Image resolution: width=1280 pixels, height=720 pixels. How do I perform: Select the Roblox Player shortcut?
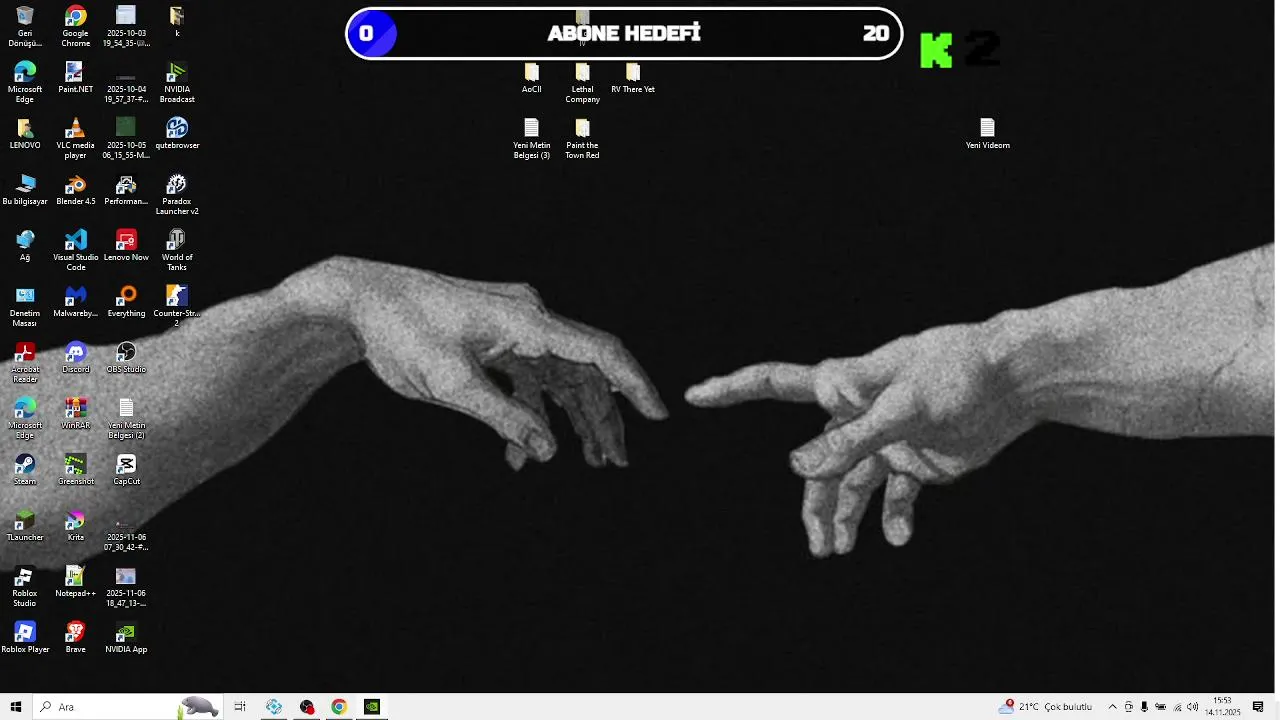coord(25,638)
